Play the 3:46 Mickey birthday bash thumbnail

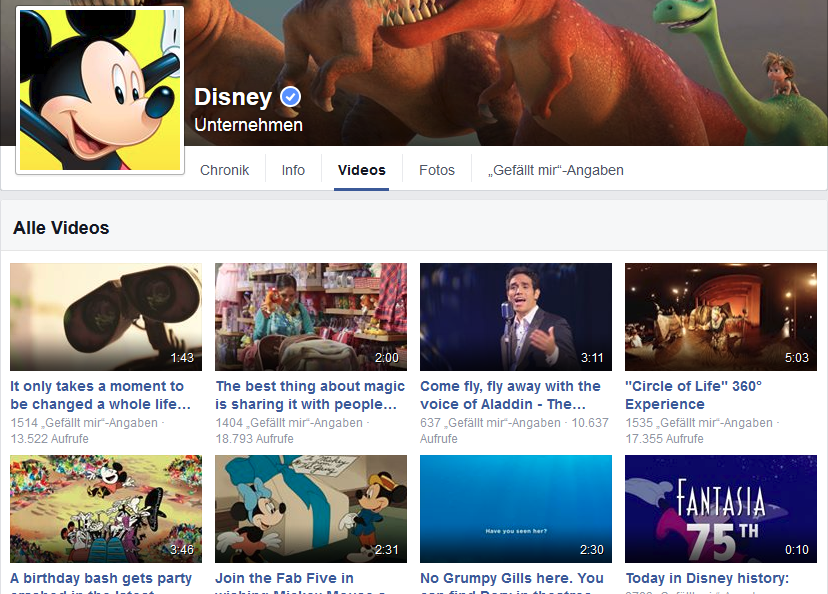click(106, 509)
